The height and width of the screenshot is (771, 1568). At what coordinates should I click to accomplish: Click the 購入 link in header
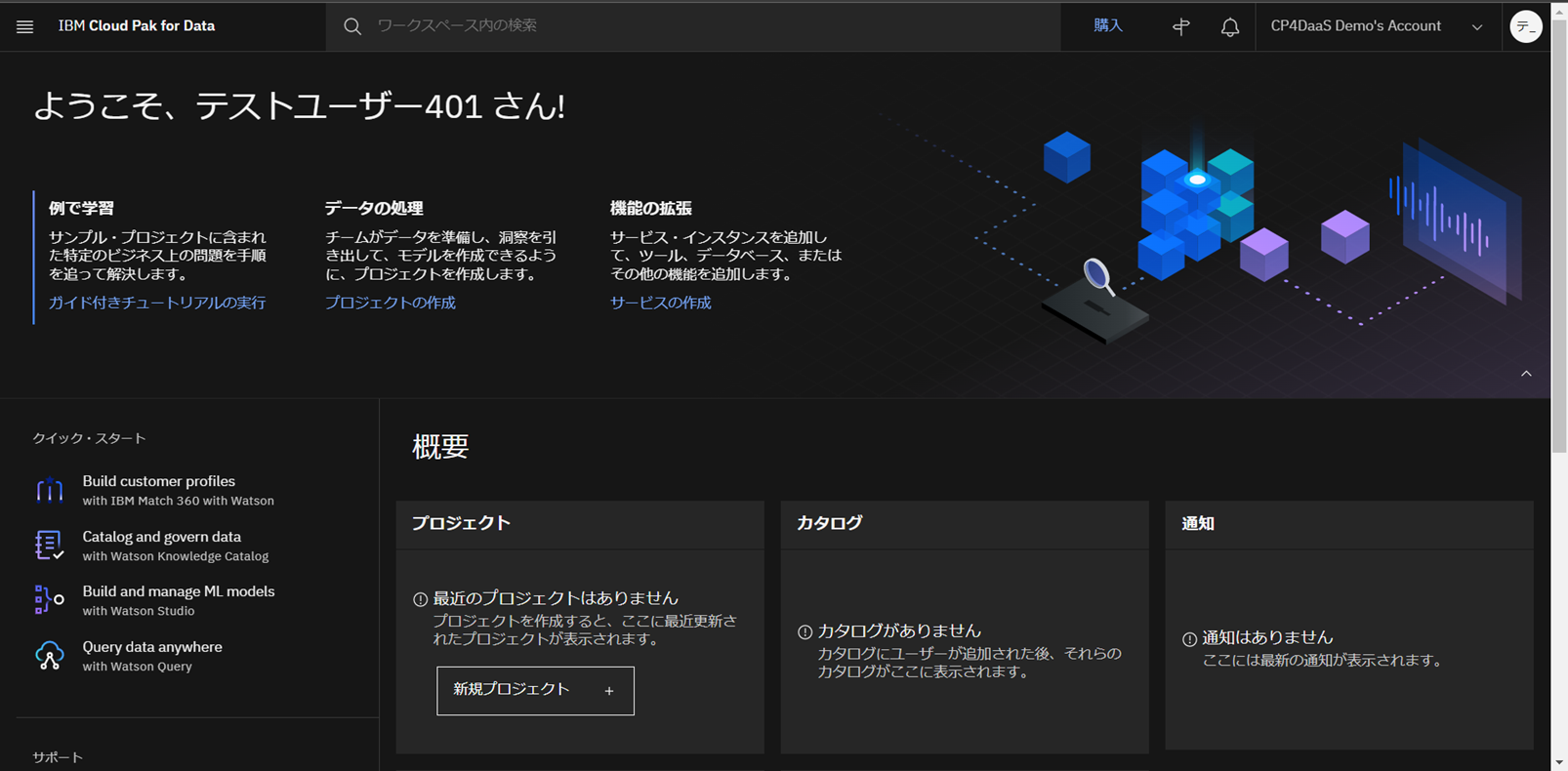(x=1108, y=26)
